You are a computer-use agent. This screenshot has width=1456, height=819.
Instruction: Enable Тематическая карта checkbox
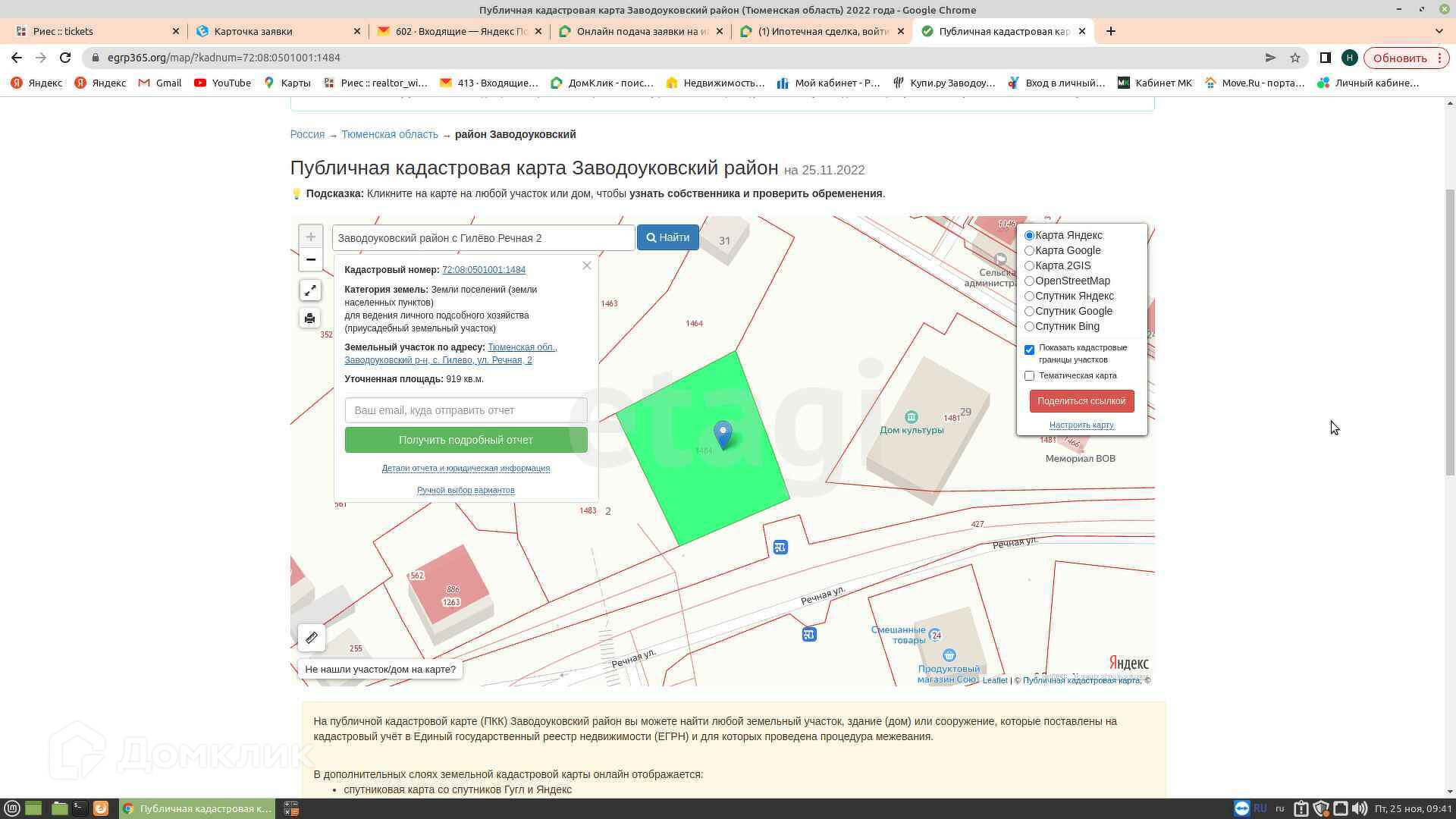point(1029,375)
